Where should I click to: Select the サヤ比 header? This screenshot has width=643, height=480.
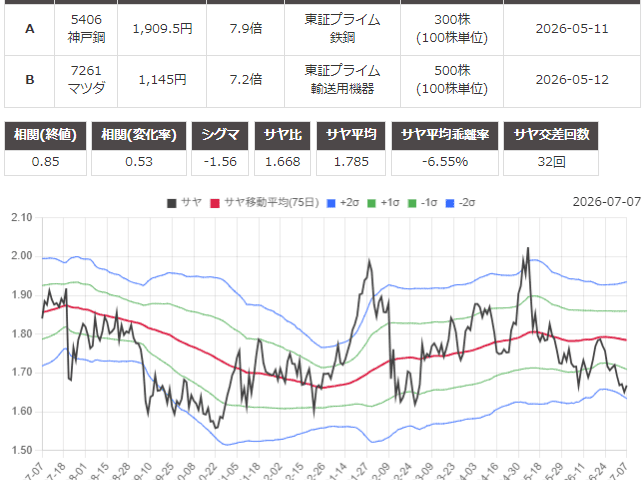[x=283, y=135]
